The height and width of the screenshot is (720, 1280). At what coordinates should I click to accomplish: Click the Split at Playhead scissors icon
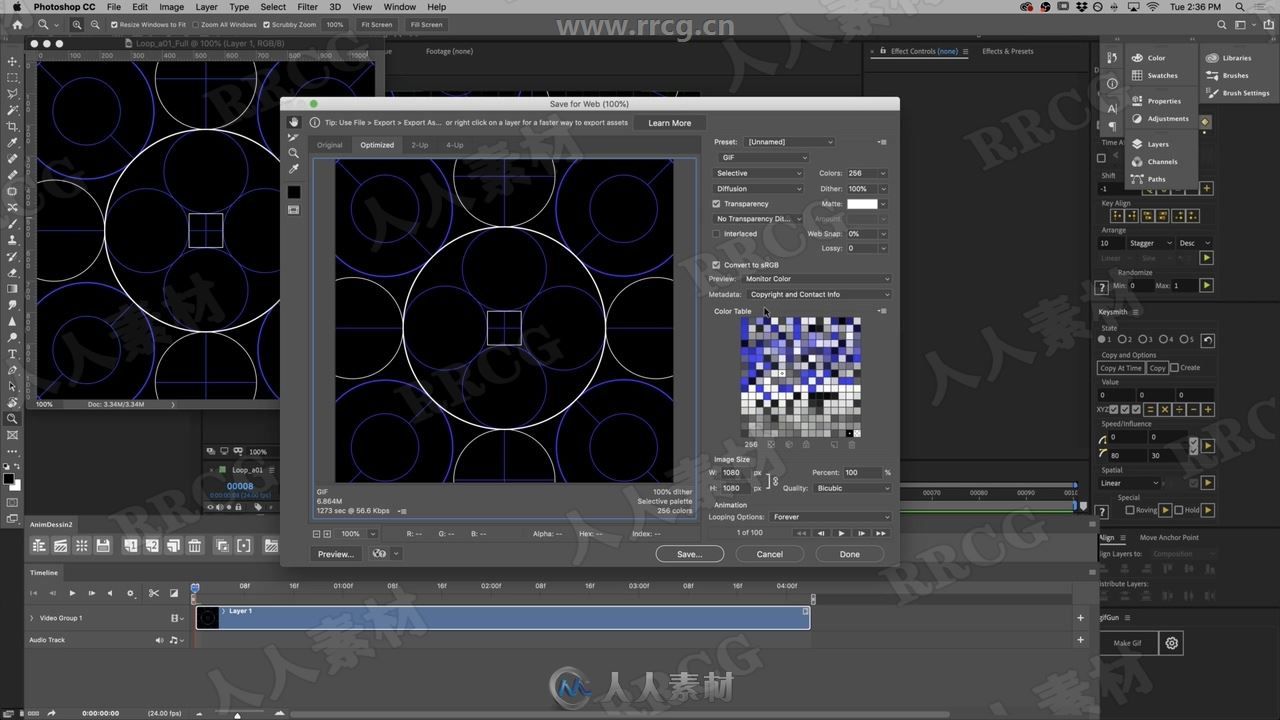[154, 593]
